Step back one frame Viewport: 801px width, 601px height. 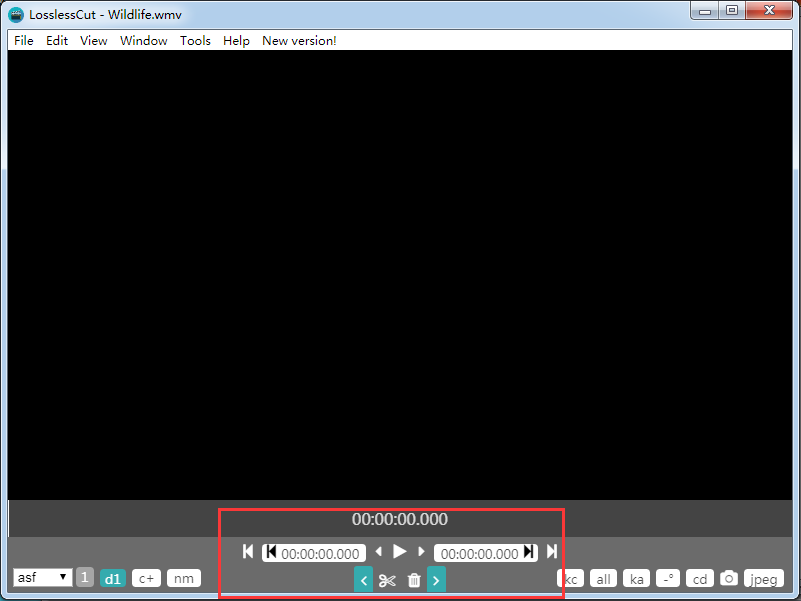[x=379, y=552]
